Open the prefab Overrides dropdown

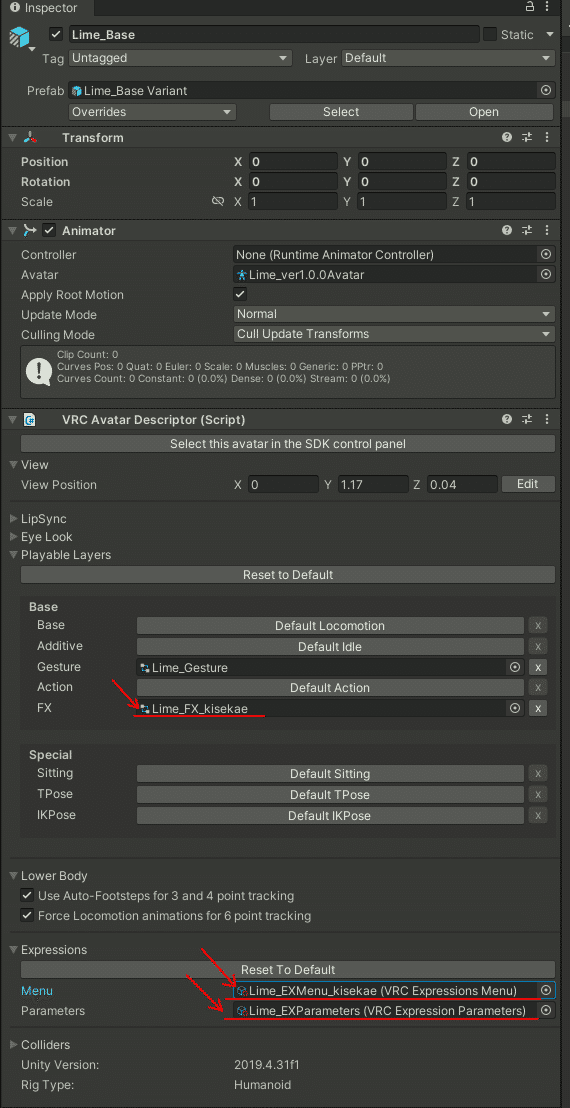pyautogui.click(x=153, y=112)
